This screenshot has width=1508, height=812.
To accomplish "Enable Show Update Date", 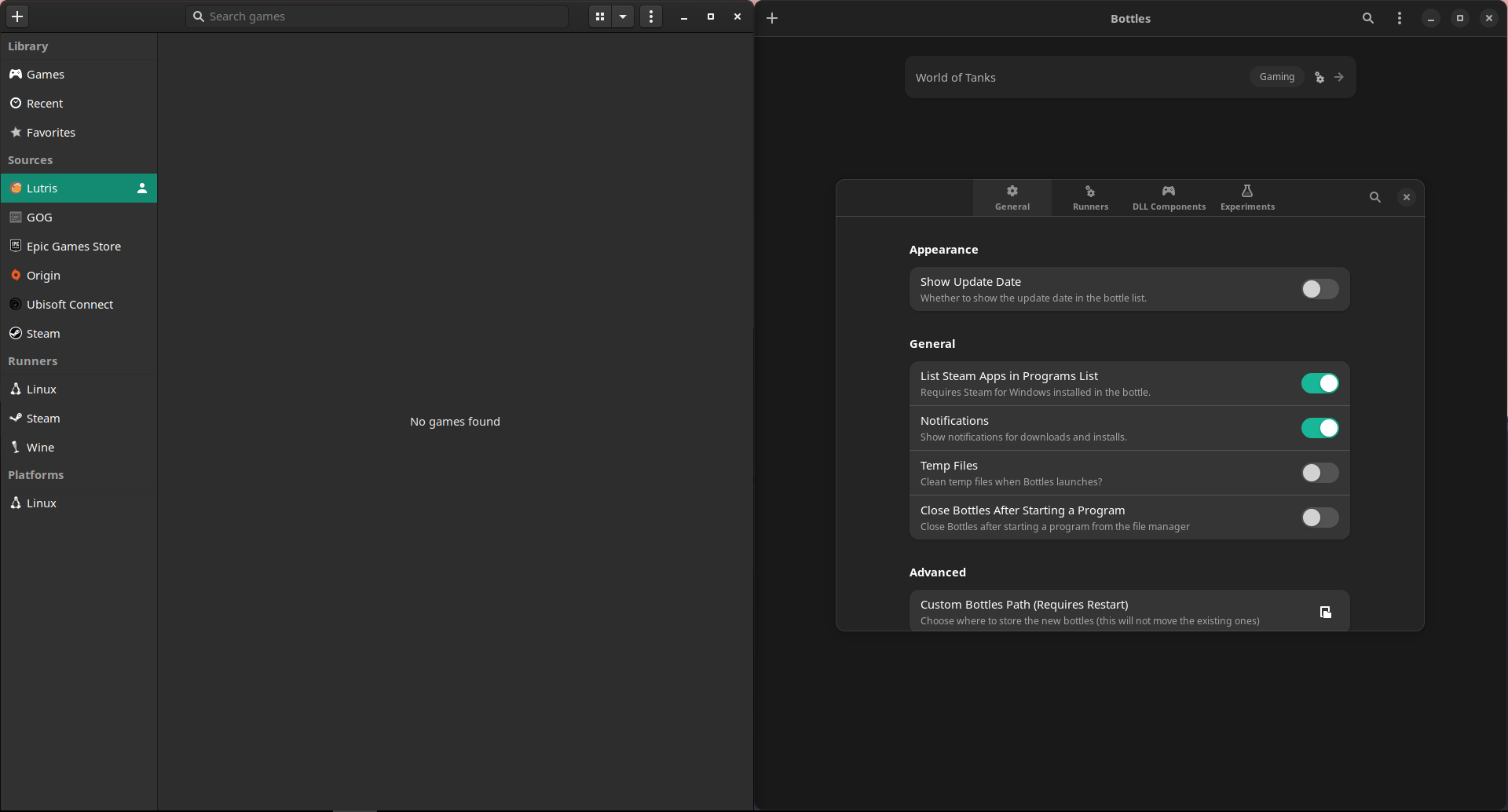I will (x=1318, y=289).
